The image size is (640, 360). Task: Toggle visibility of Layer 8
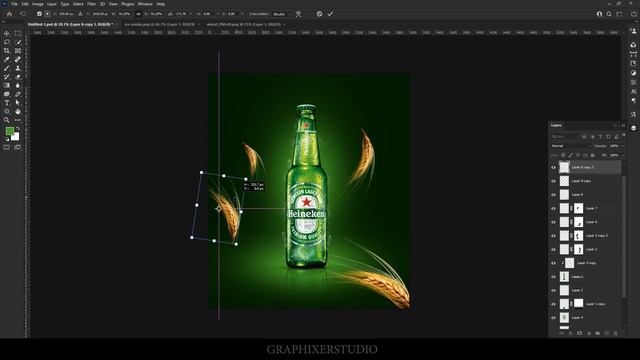[x=553, y=195]
